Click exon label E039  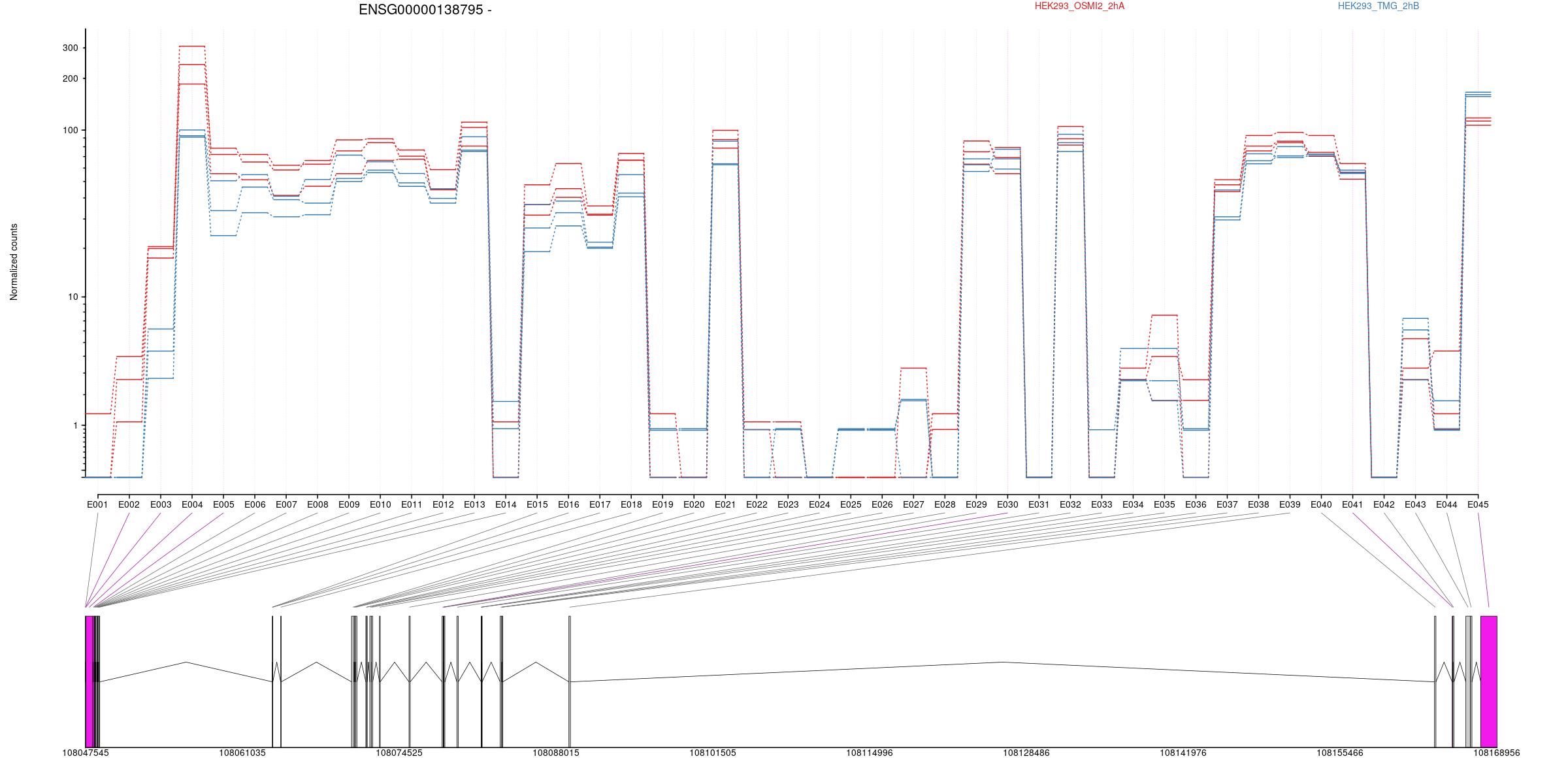[x=1290, y=504]
